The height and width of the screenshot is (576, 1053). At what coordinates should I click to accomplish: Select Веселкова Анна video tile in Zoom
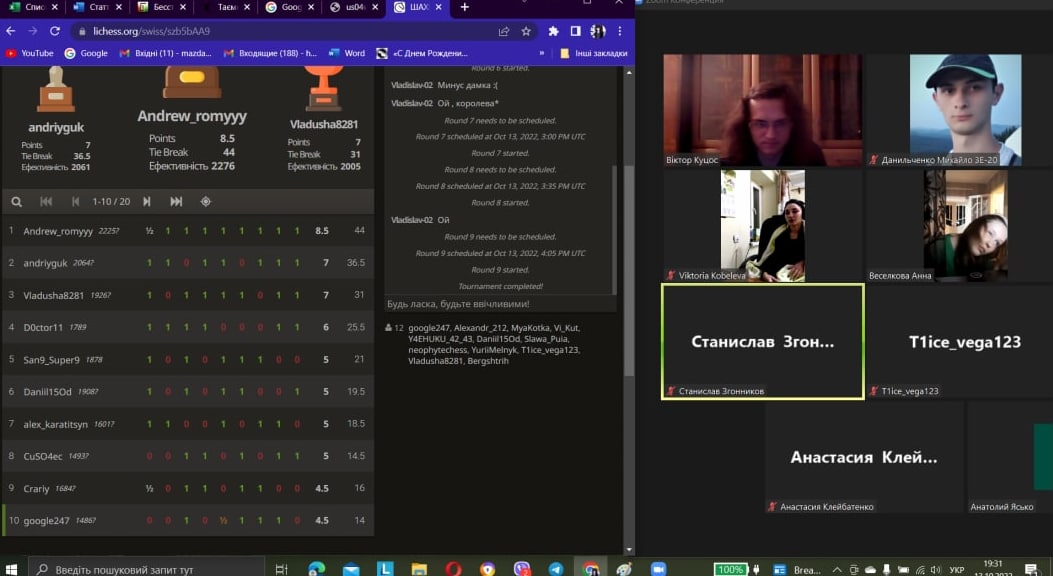coord(964,226)
